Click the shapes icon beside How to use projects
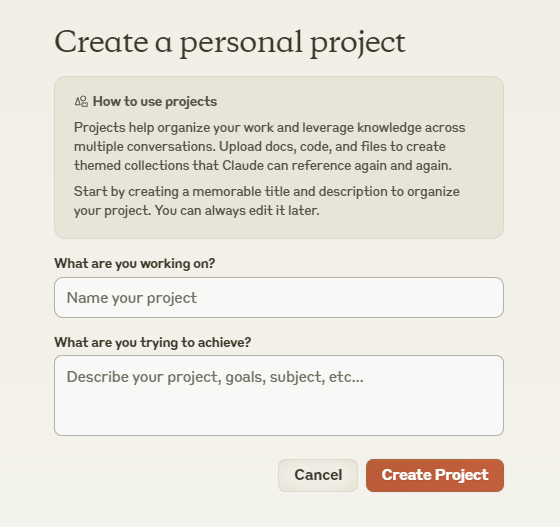Image resolution: width=560 pixels, height=527 pixels. 81,101
